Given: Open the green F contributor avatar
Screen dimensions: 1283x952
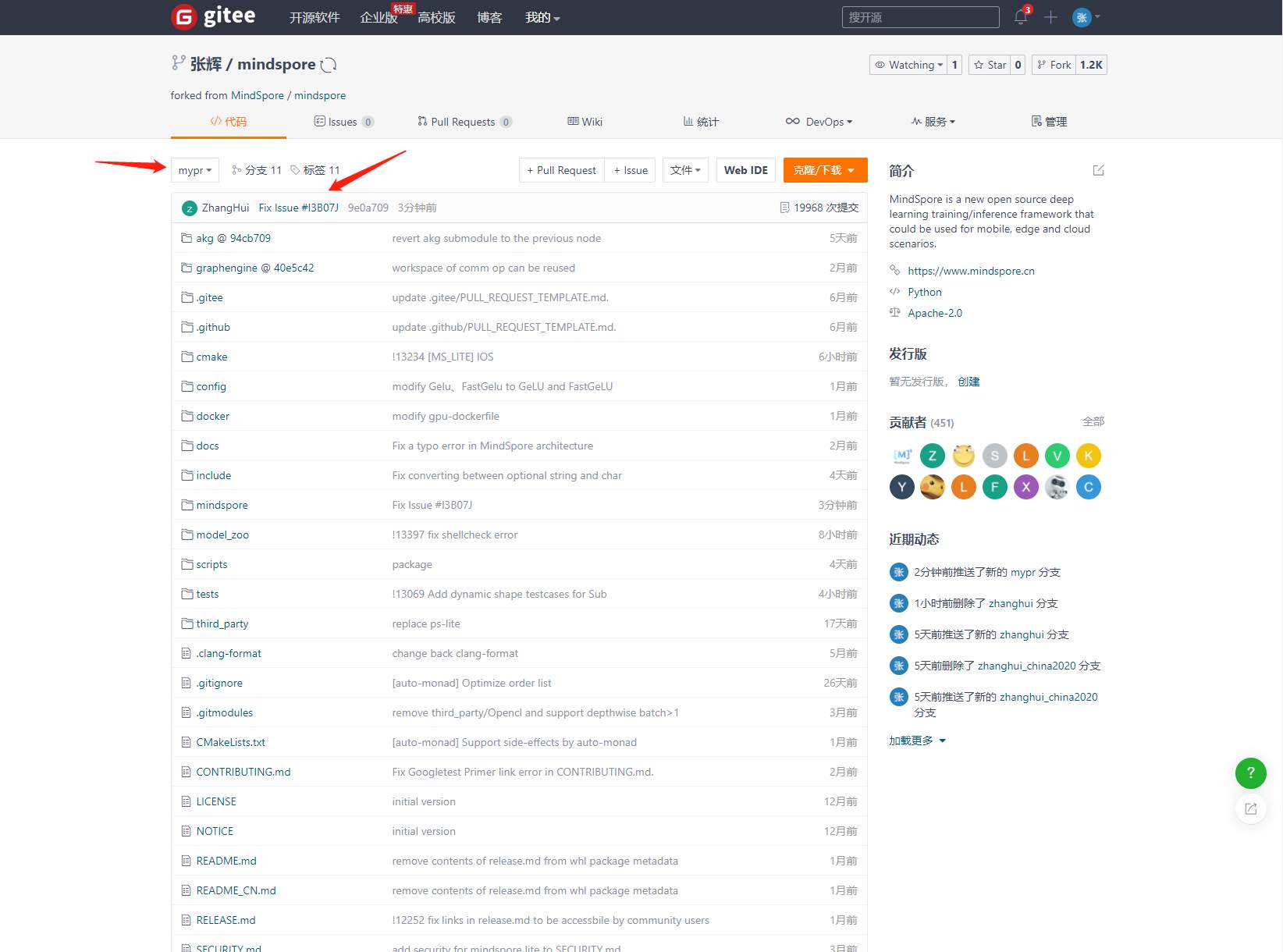Looking at the screenshot, I should coord(995,487).
